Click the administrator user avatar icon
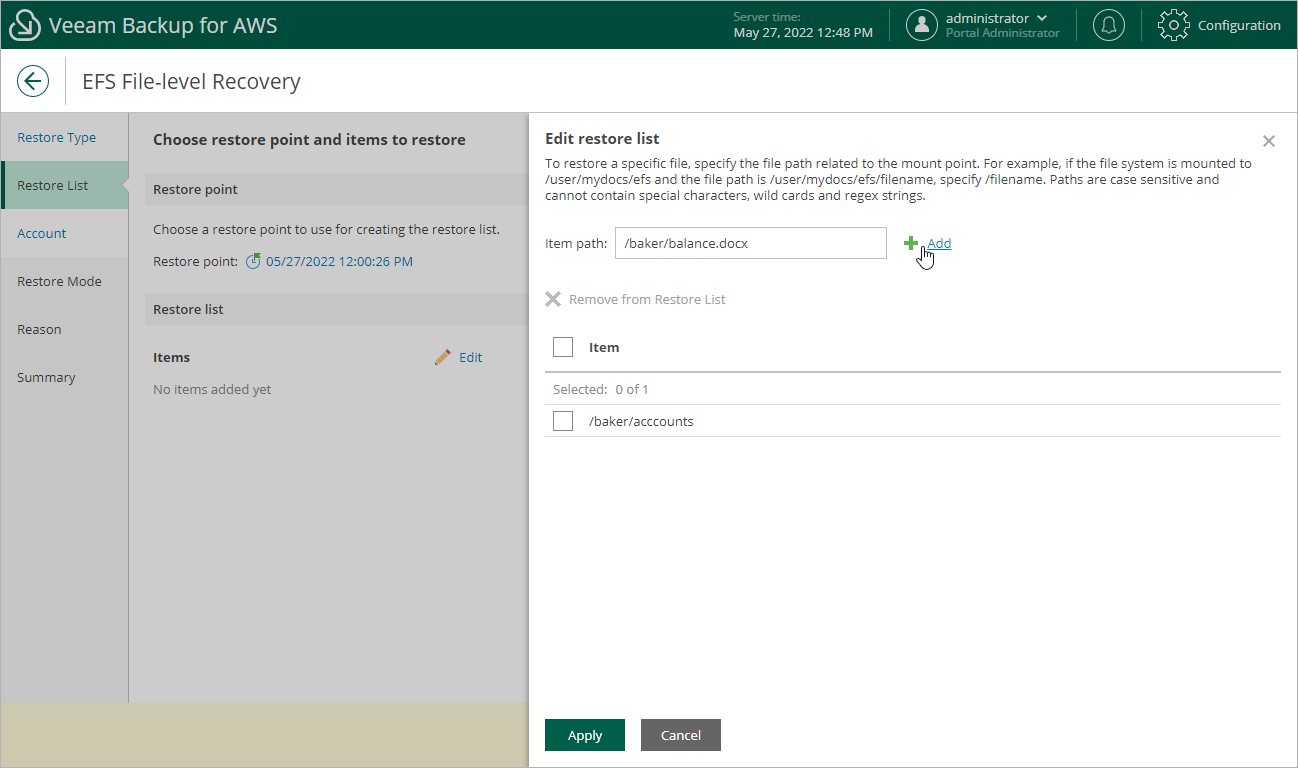The image size is (1298, 768). pyautogui.click(x=921, y=24)
